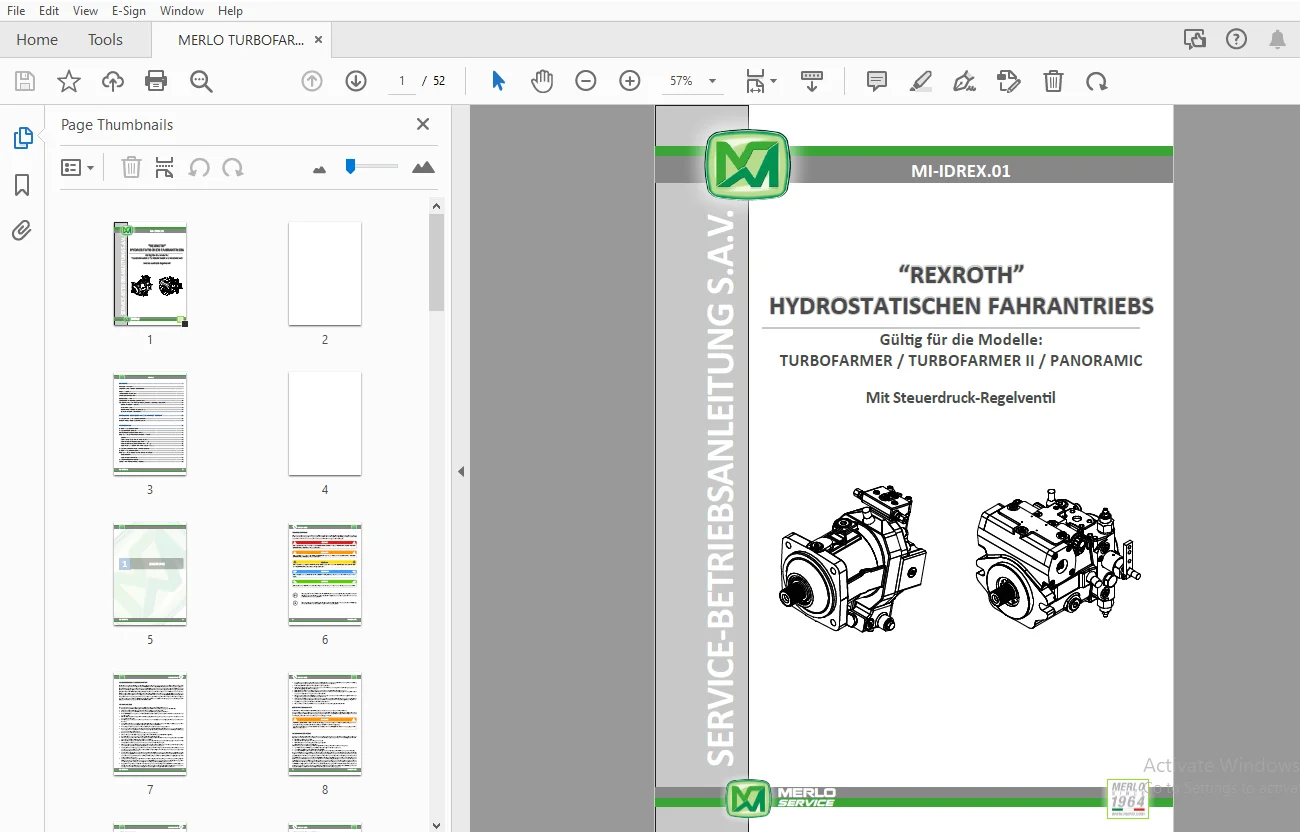1300x832 pixels.
Task: Open the notifications bell
Action: coord(1277,40)
